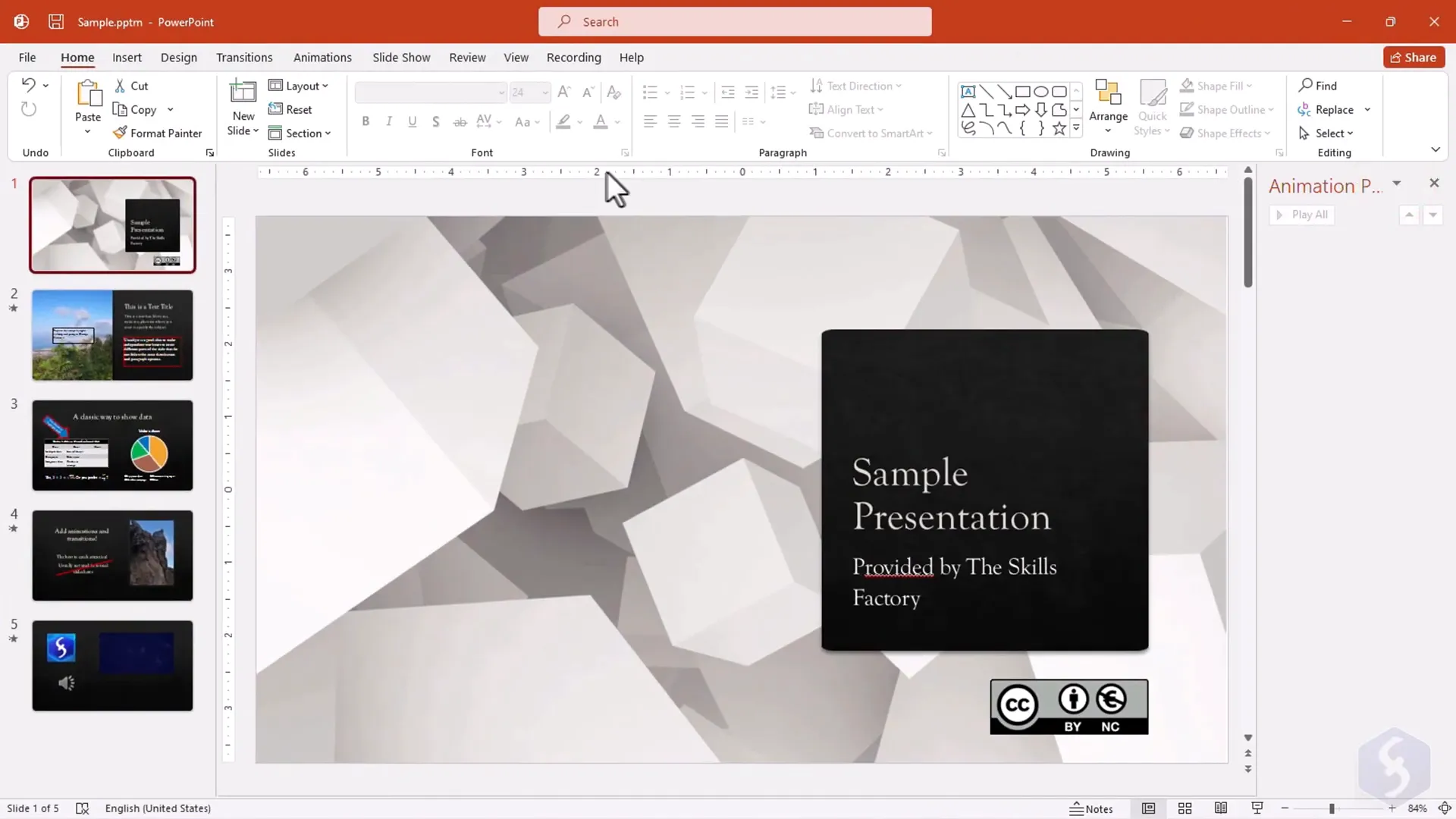
Task: Open the Layout dropdown
Action: 298,86
